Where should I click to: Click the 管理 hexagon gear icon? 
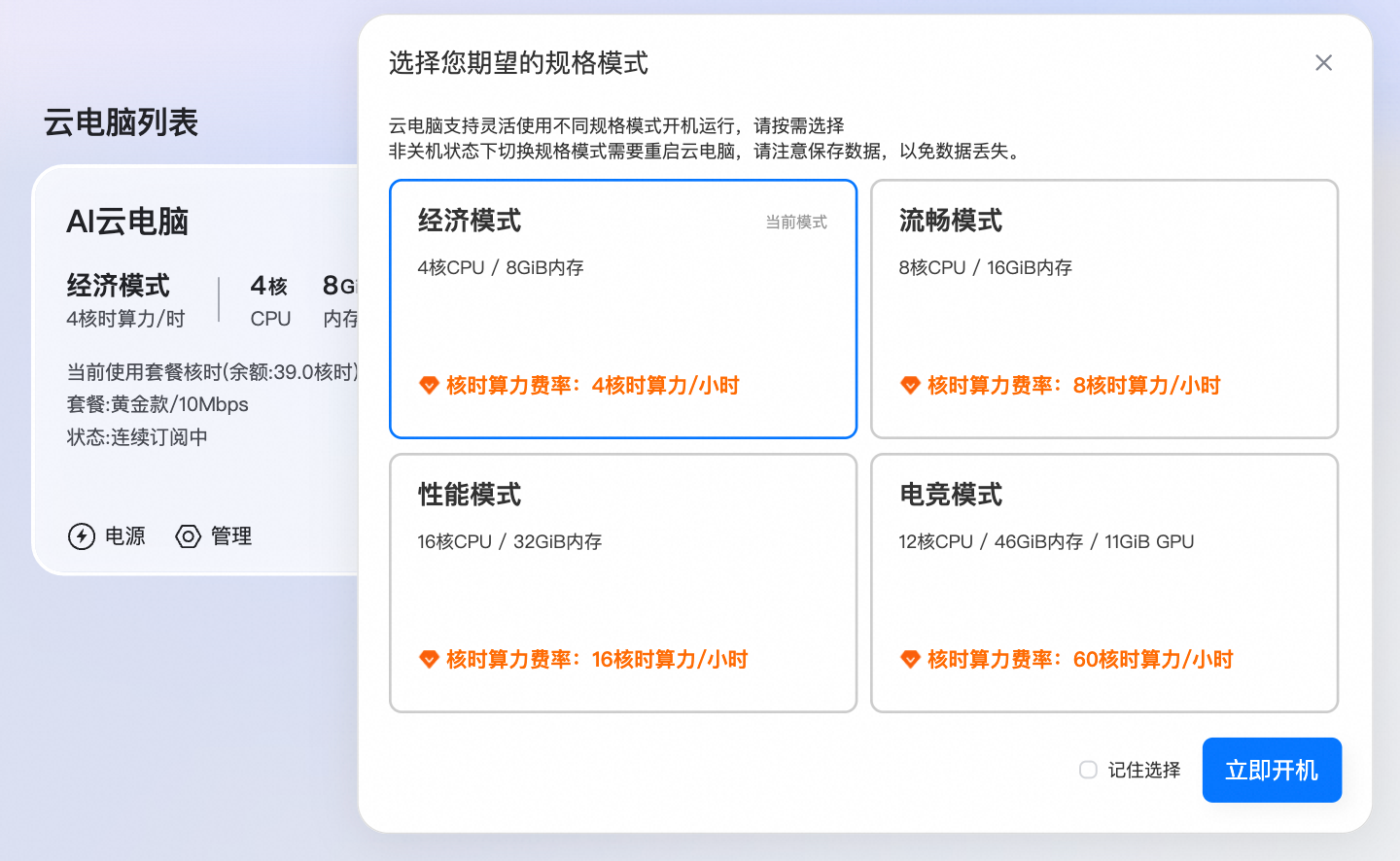188,536
